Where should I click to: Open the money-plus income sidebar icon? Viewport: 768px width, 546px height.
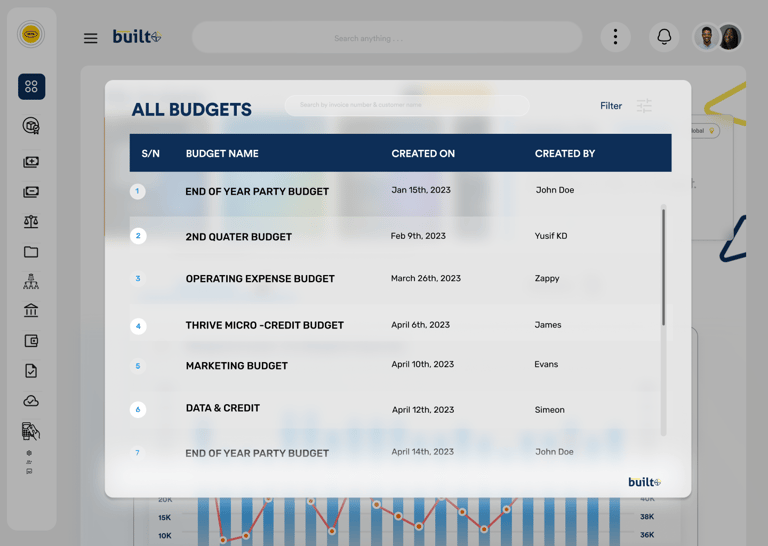pyautogui.click(x=31, y=162)
